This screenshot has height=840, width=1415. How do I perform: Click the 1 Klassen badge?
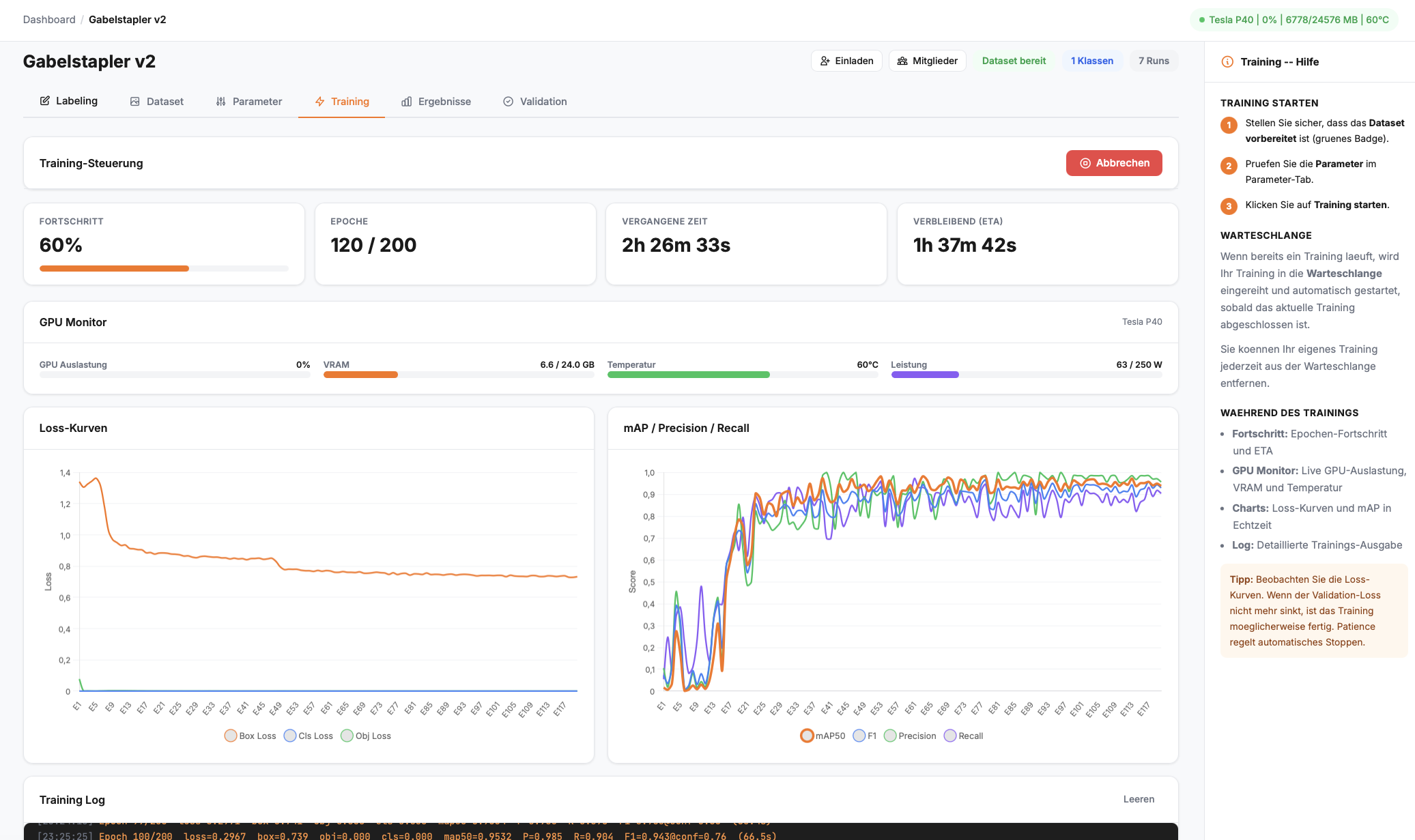click(x=1092, y=61)
